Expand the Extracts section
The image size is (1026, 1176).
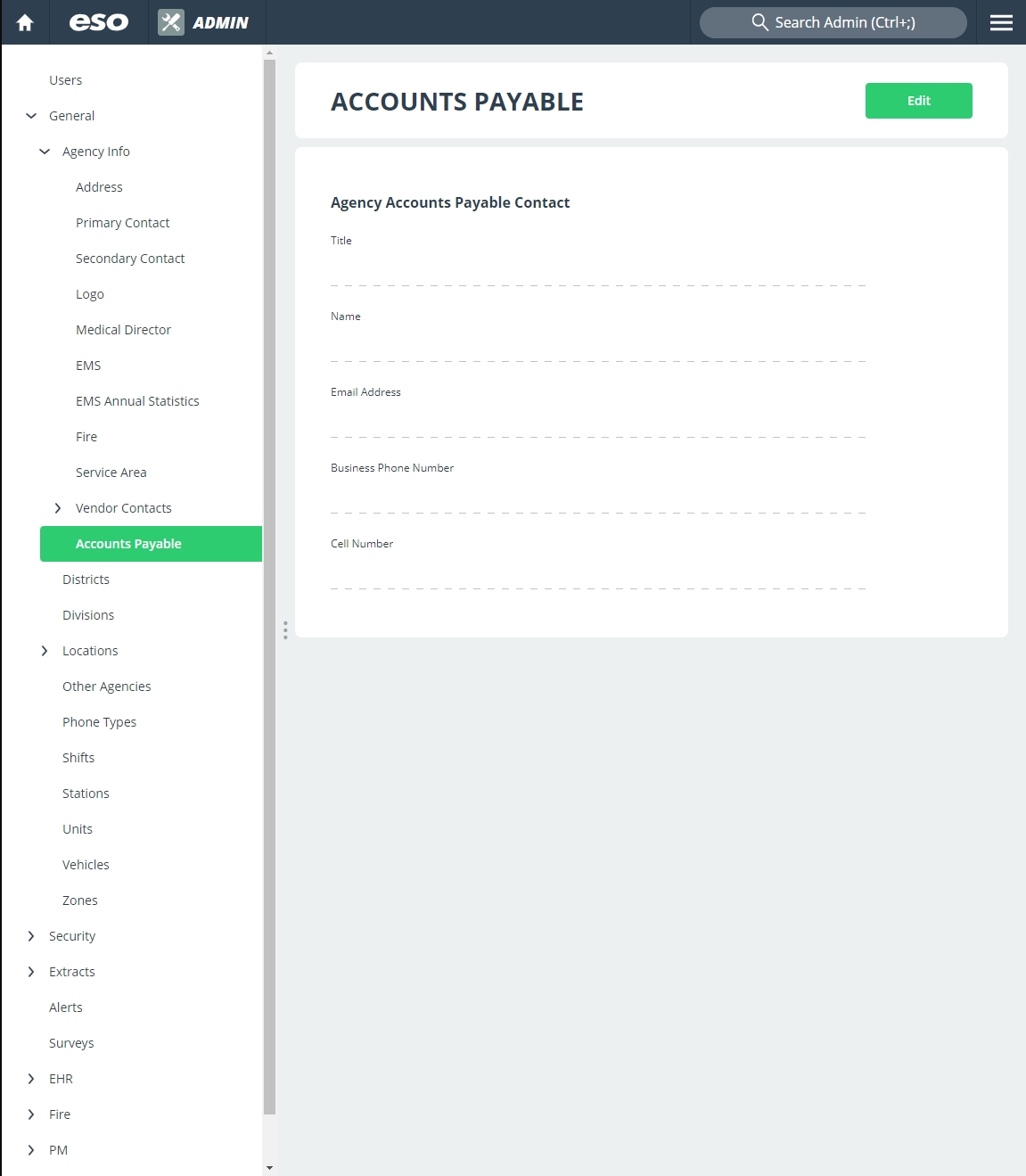pos(31,972)
